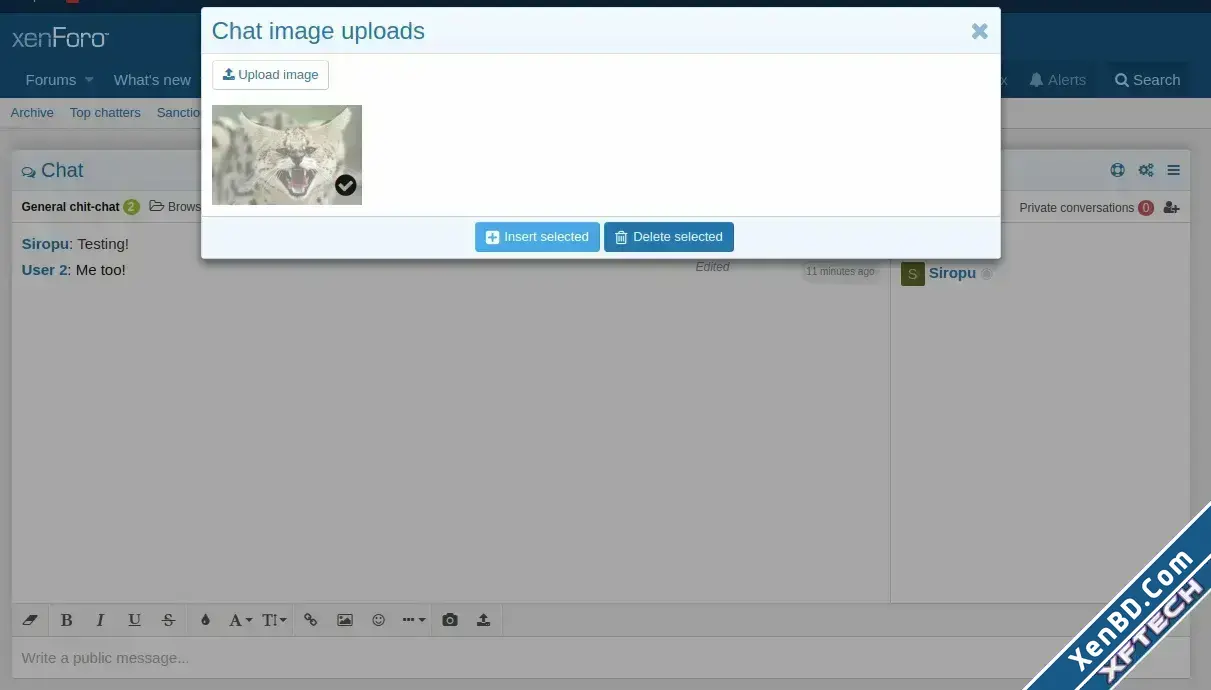The image size is (1211, 690).
Task: Open the text color droplet tool
Action: pyautogui.click(x=205, y=620)
